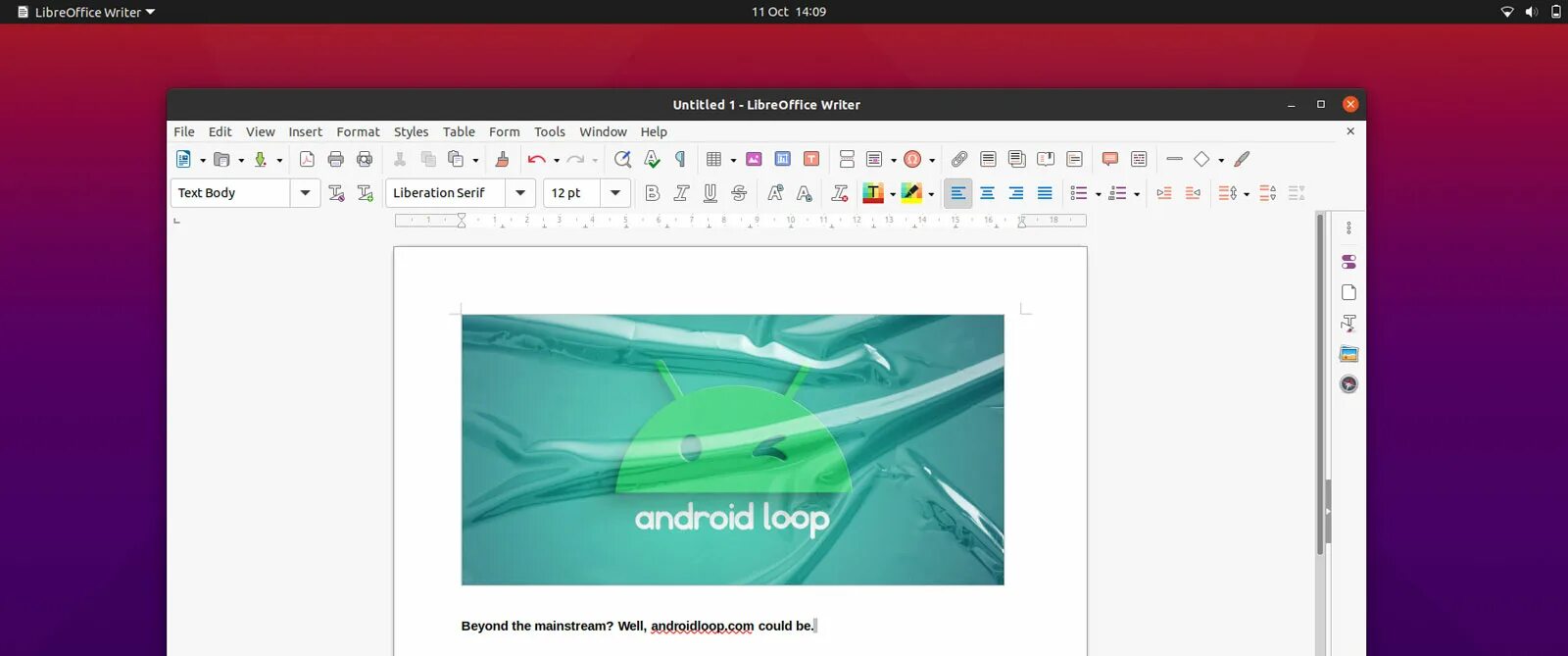Click the Print icon
The width and height of the screenshot is (1568, 656).
[336, 159]
